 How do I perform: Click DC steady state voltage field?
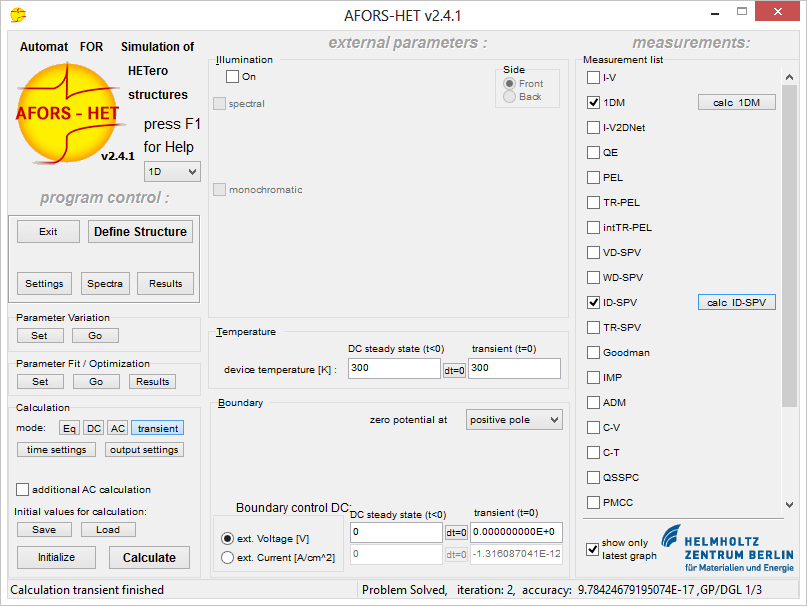coord(396,532)
